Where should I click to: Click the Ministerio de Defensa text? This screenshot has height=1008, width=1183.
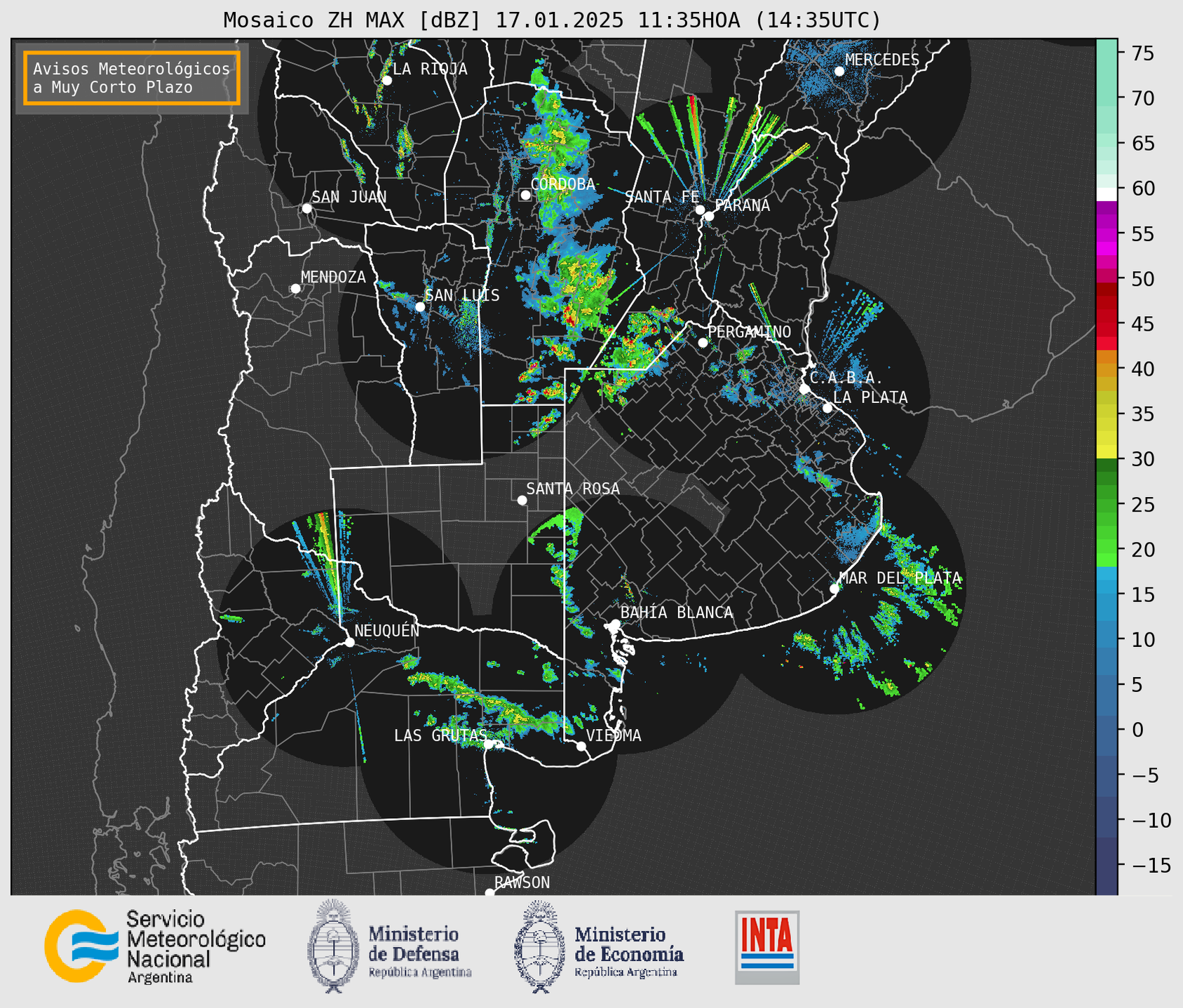click(x=420, y=953)
